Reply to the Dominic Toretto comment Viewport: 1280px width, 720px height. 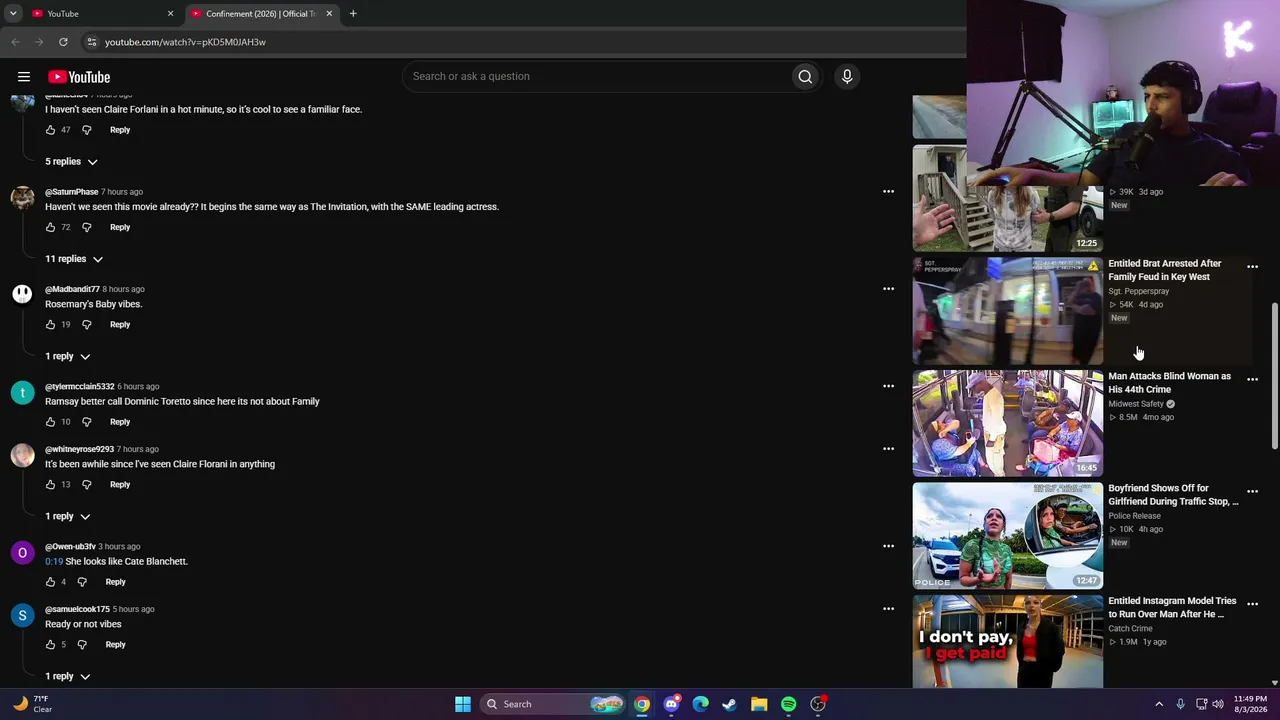pyautogui.click(x=120, y=422)
